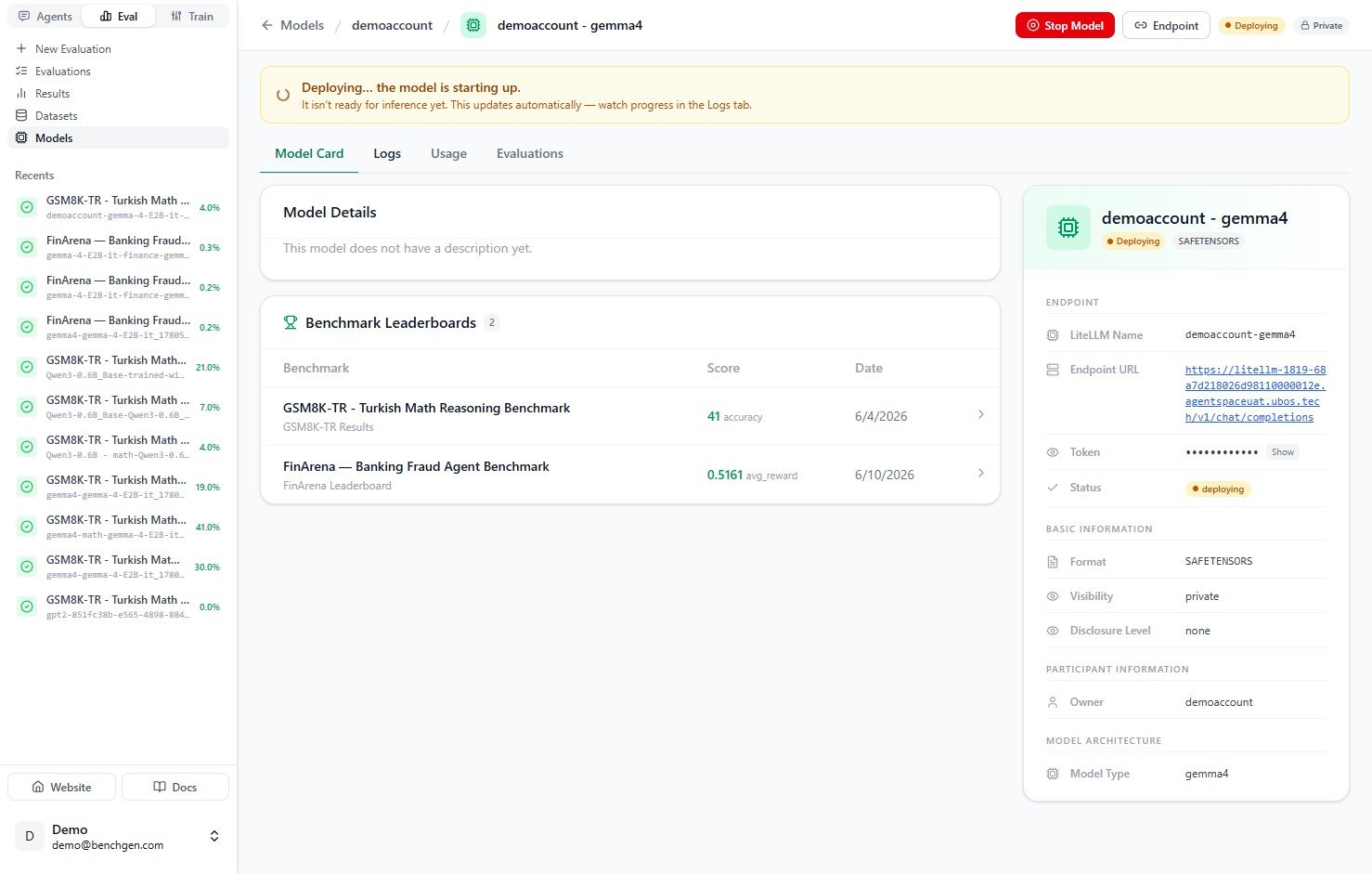1372x874 pixels.
Task: Open the Docs button
Action: pyautogui.click(x=175, y=787)
